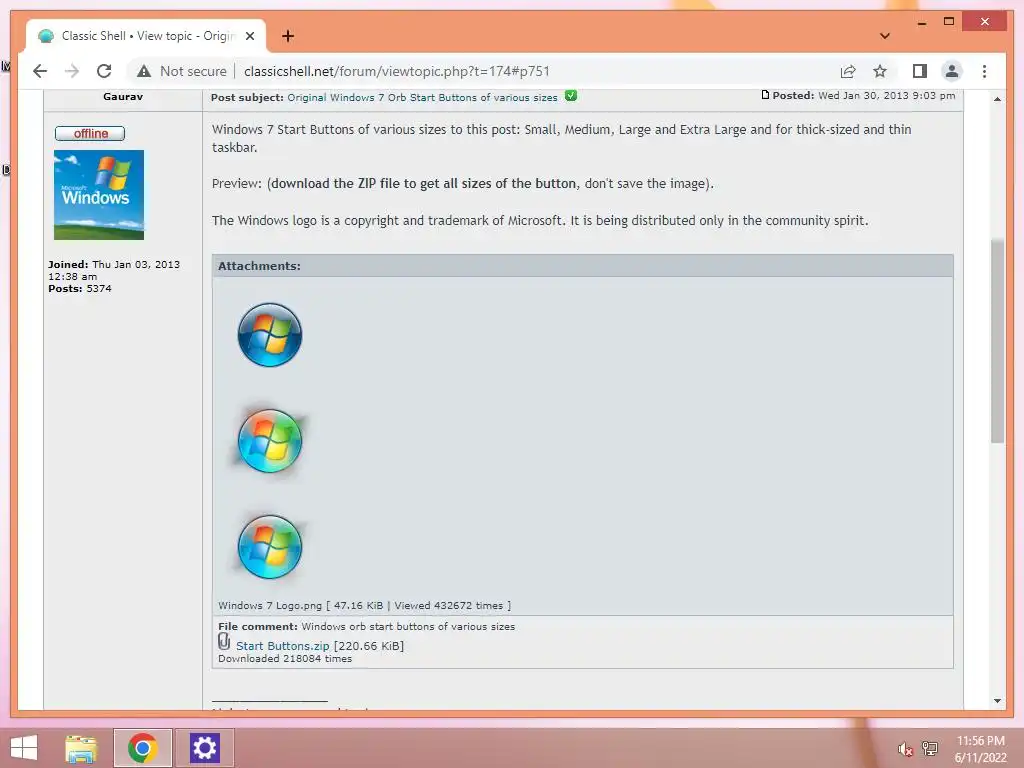
Task: Click the Gaurav username
Action: click(x=123, y=97)
